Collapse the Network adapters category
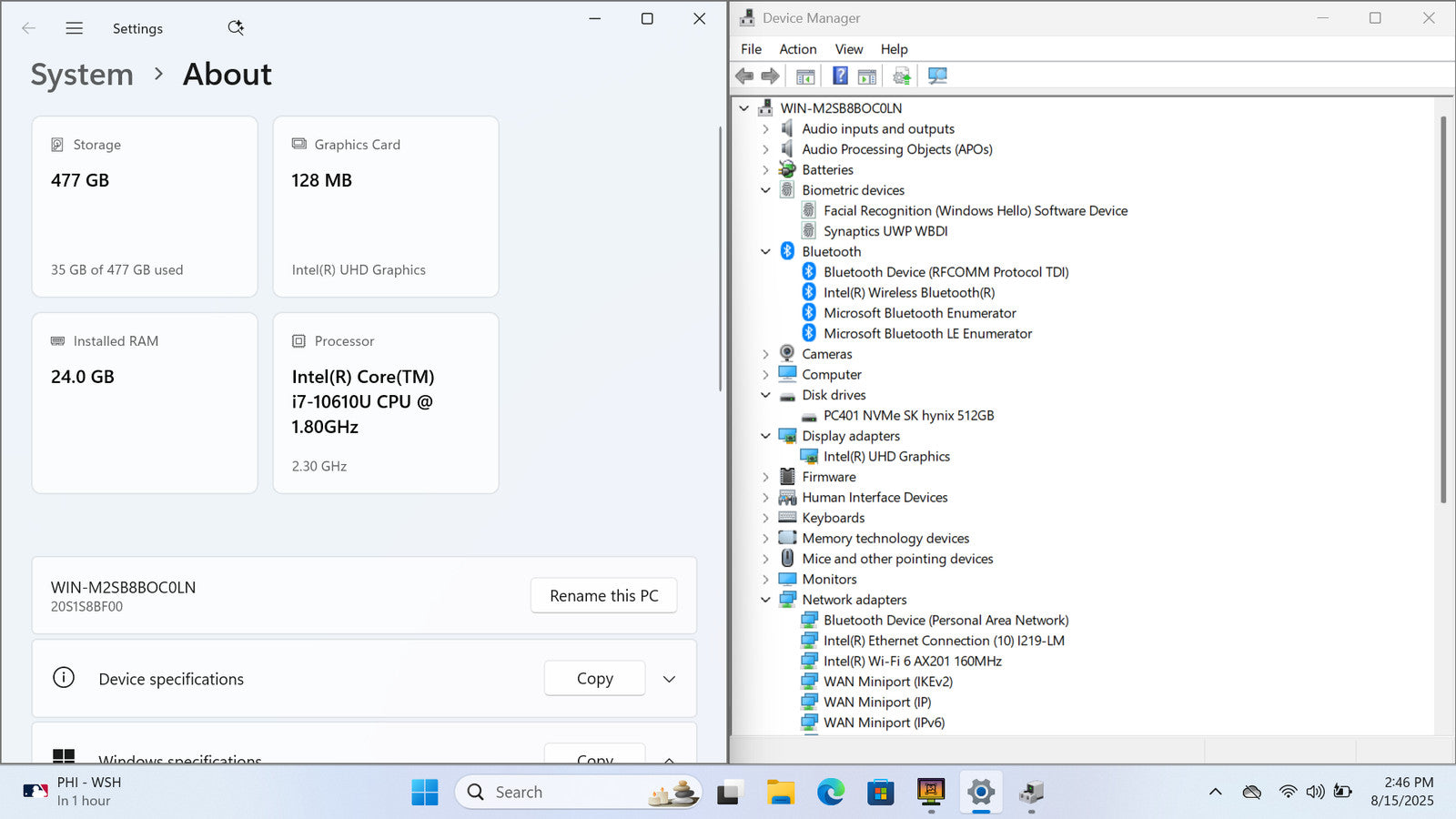 765,600
